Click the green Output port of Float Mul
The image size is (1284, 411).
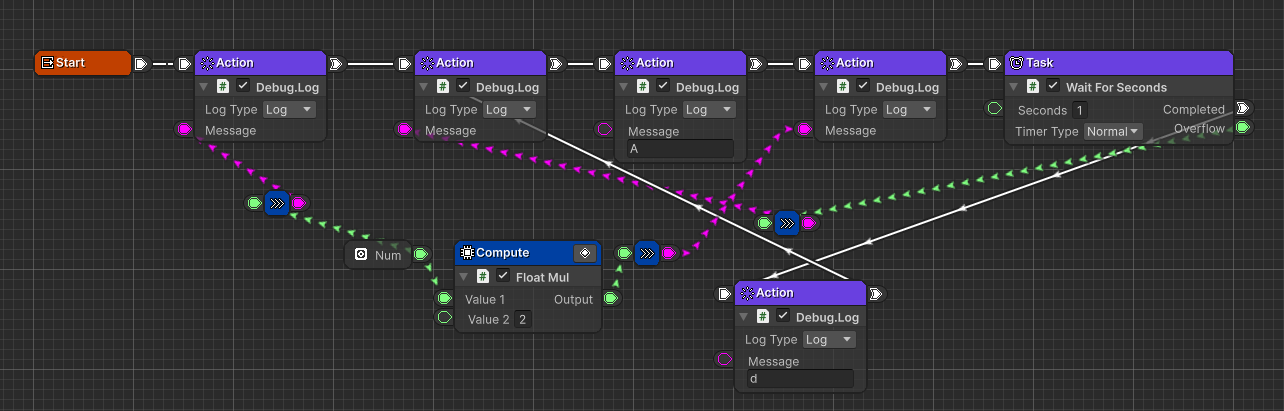[x=610, y=298]
